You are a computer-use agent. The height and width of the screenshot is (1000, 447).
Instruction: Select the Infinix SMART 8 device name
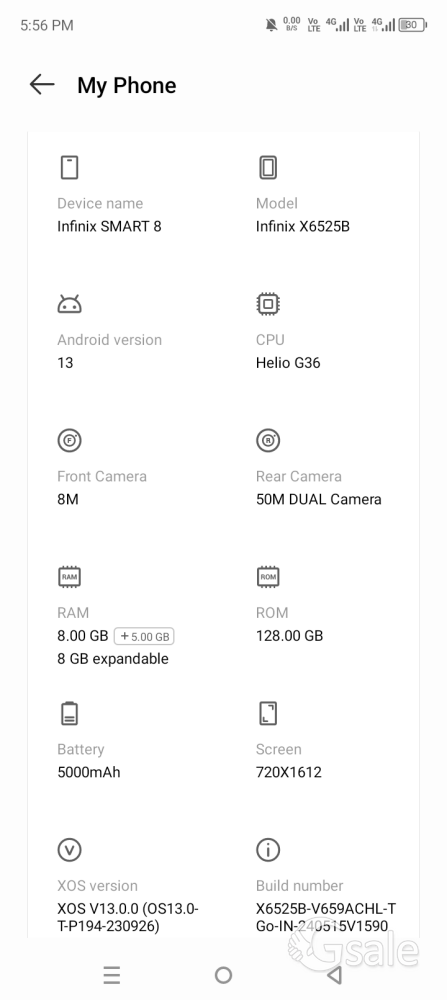click(109, 226)
